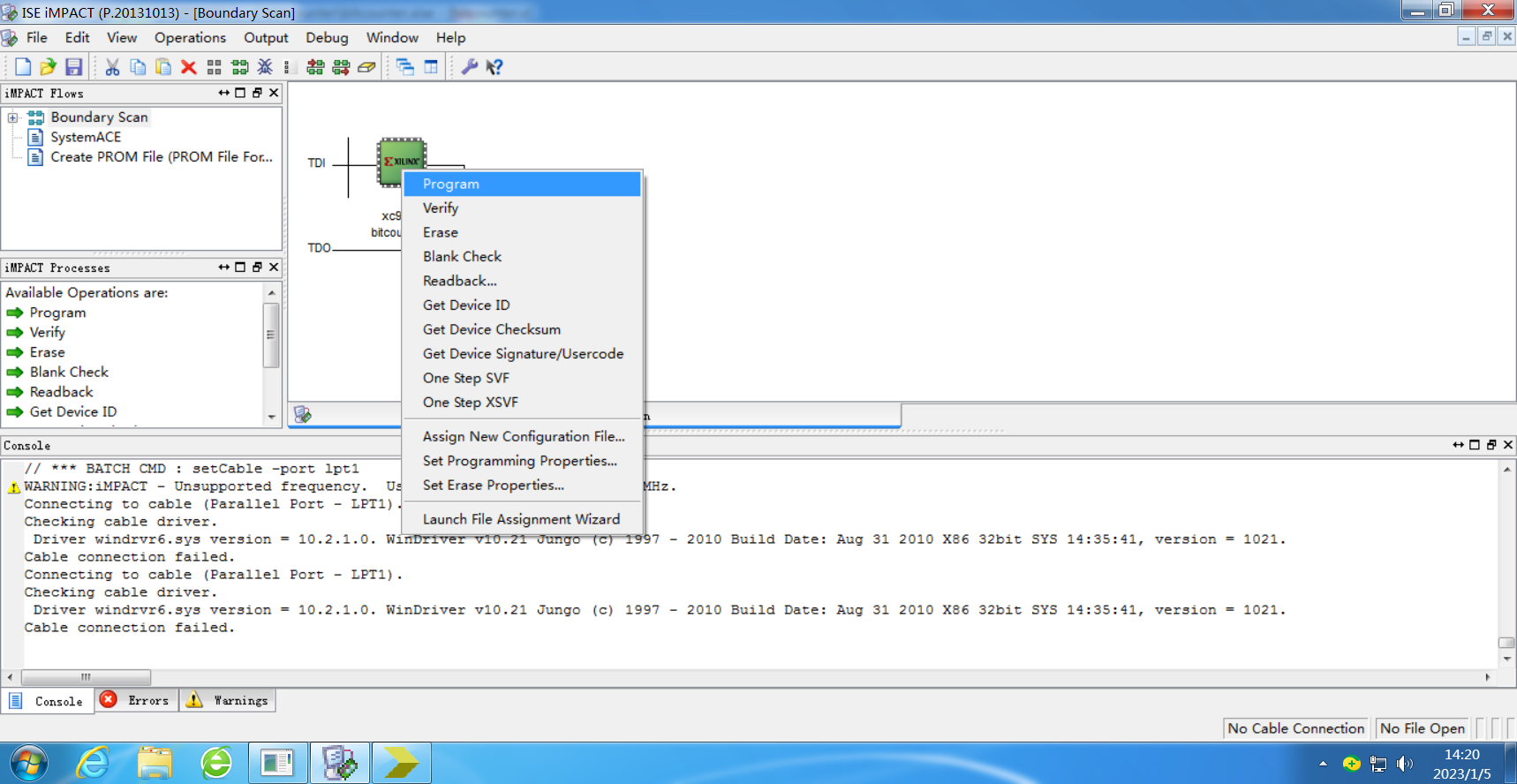
Task: Close the iMPACT Flows panel
Action: point(274,93)
